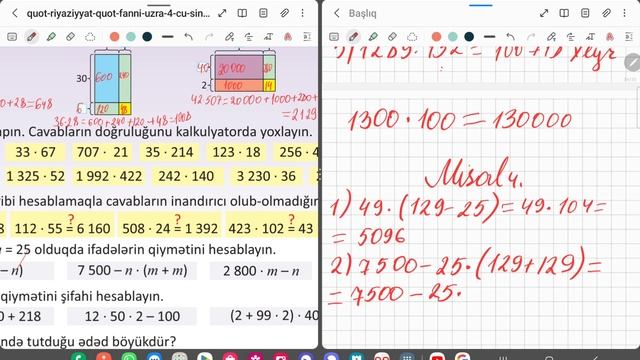640x360 pixels.
Task: Select the eraser tool in left note
Action: [70, 37]
